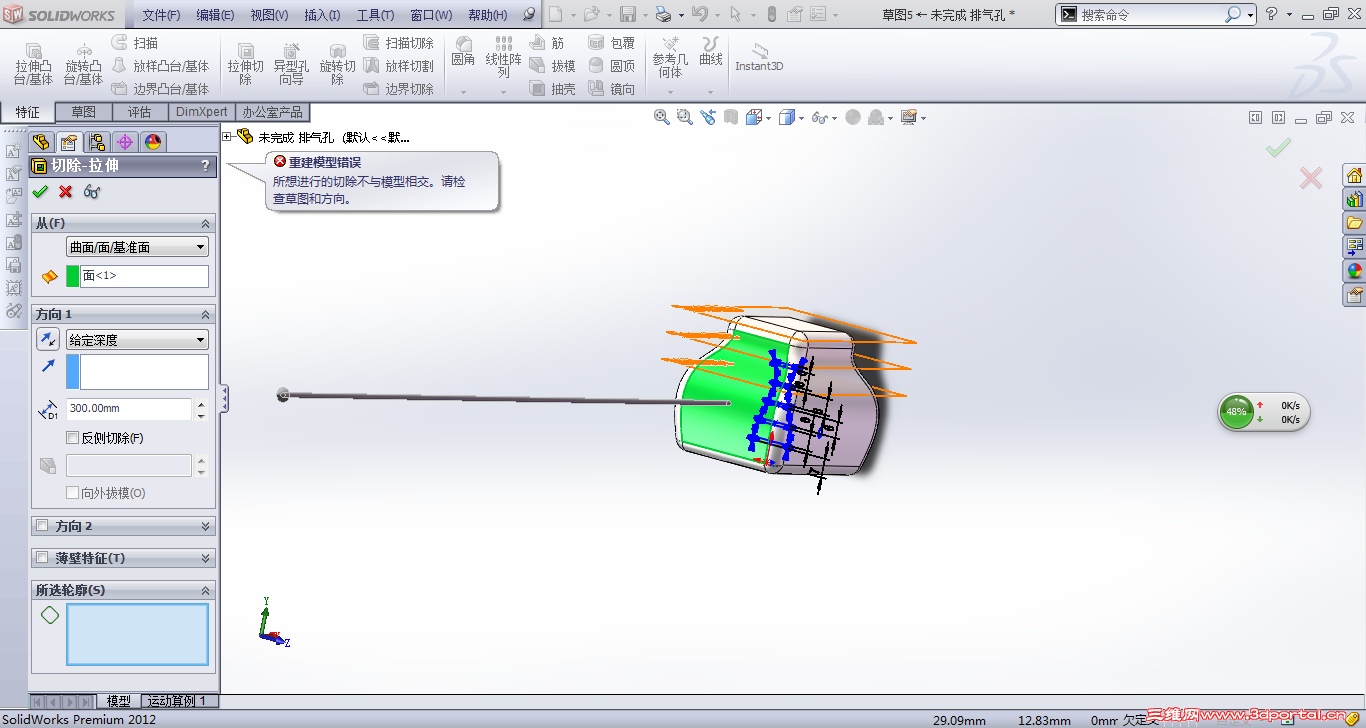Open the 给定深度 end condition dropdown
Screen dimensions: 1366x728
pos(137,340)
